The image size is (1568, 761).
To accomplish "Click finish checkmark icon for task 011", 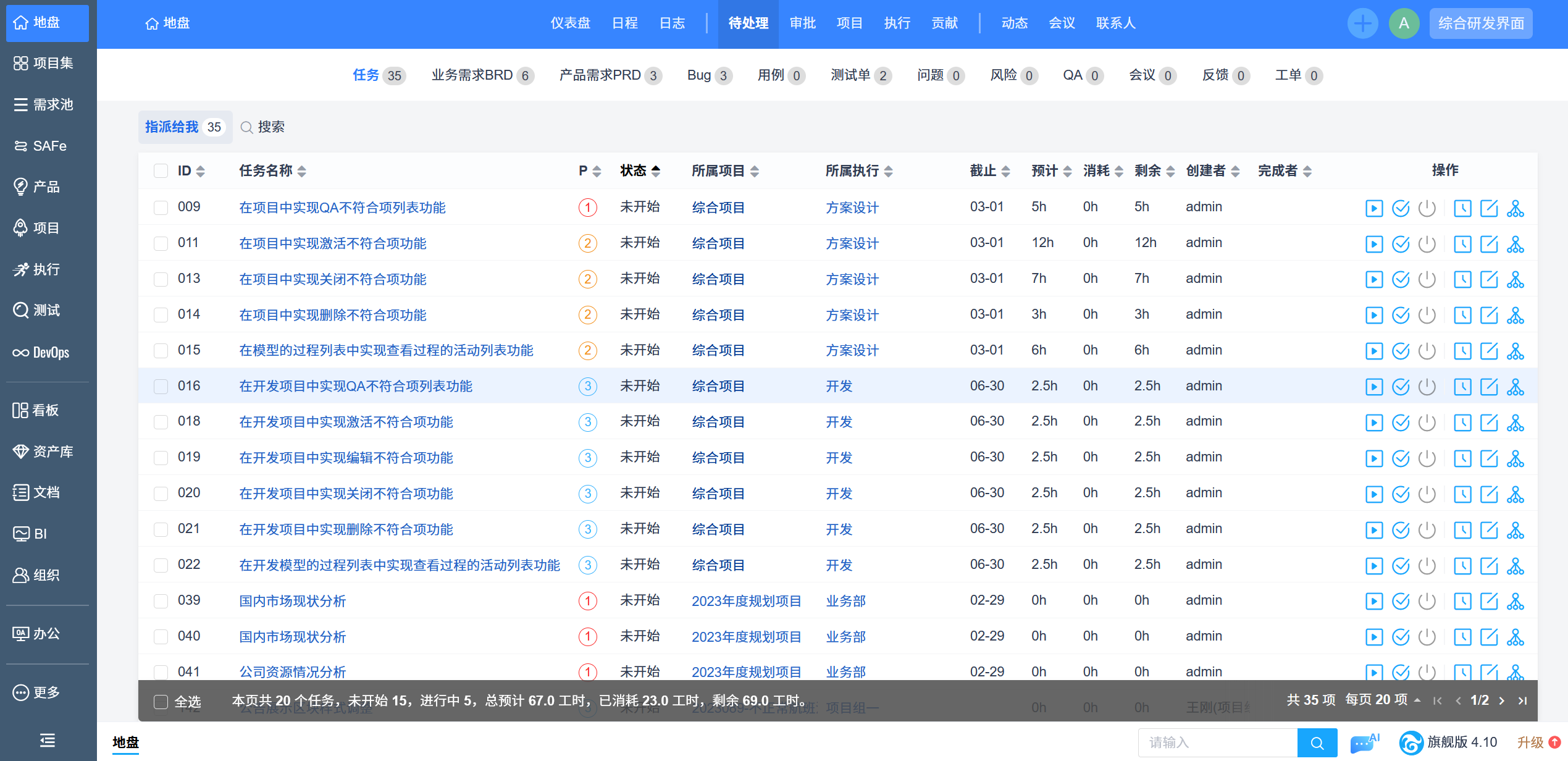I will tap(1400, 244).
